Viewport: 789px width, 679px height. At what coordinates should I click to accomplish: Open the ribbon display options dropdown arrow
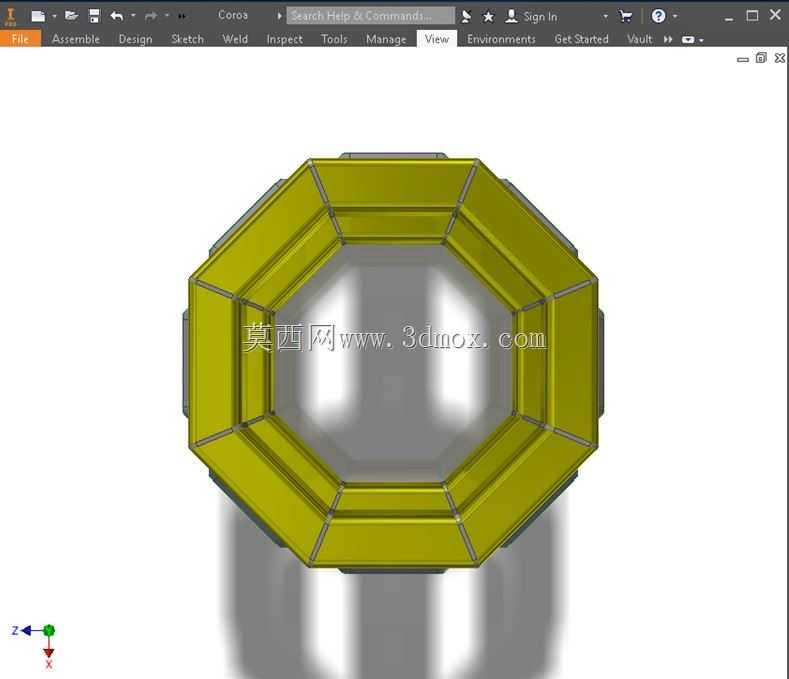[x=701, y=40]
